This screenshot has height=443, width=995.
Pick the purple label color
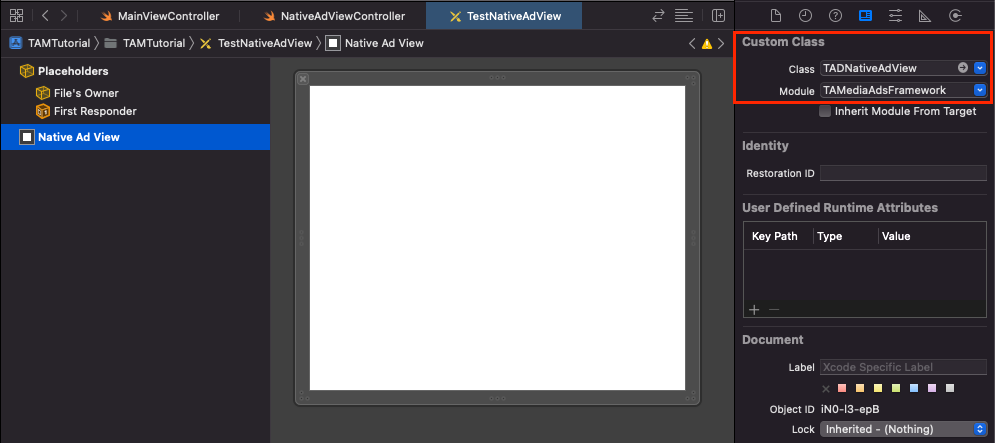tap(932, 388)
